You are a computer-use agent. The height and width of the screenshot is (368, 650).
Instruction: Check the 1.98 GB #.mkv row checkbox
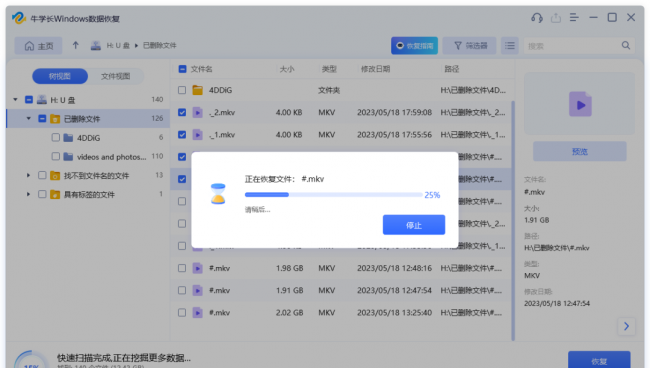[182, 268]
